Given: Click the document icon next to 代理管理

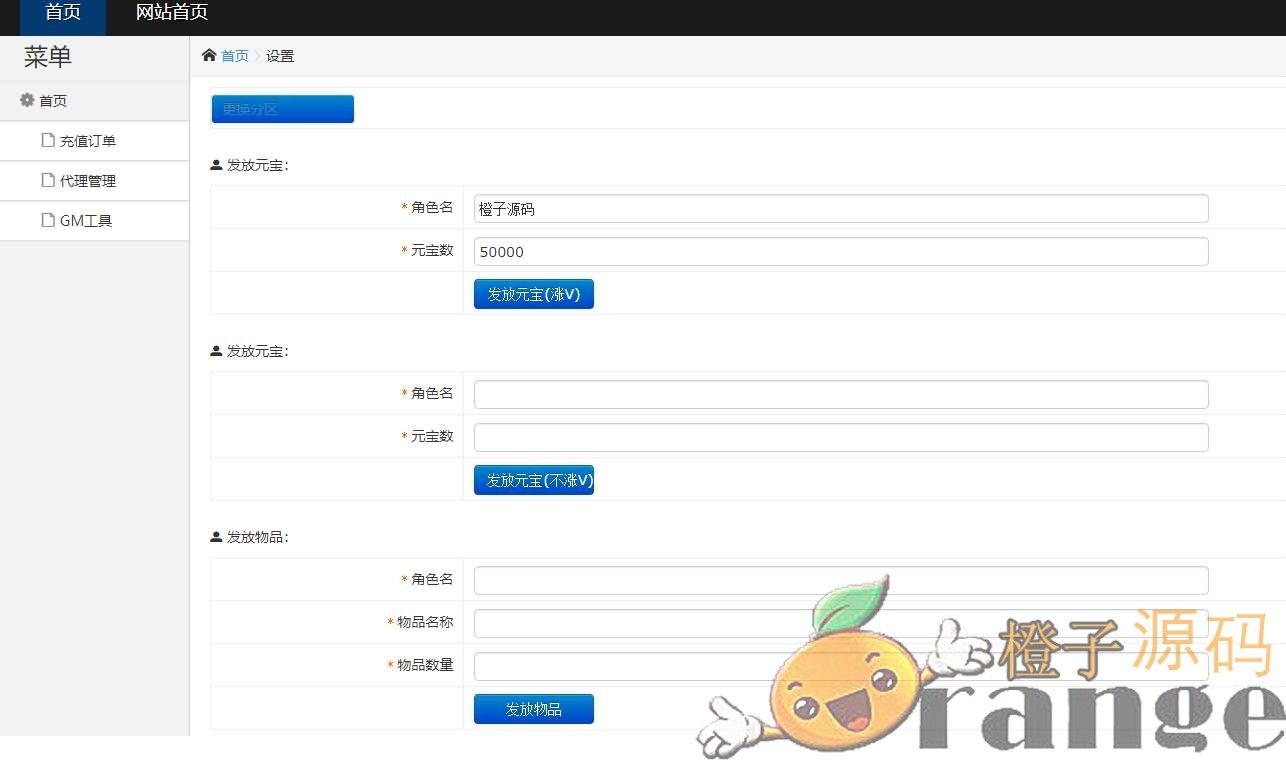Looking at the screenshot, I should pyautogui.click(x=47, y=180).
